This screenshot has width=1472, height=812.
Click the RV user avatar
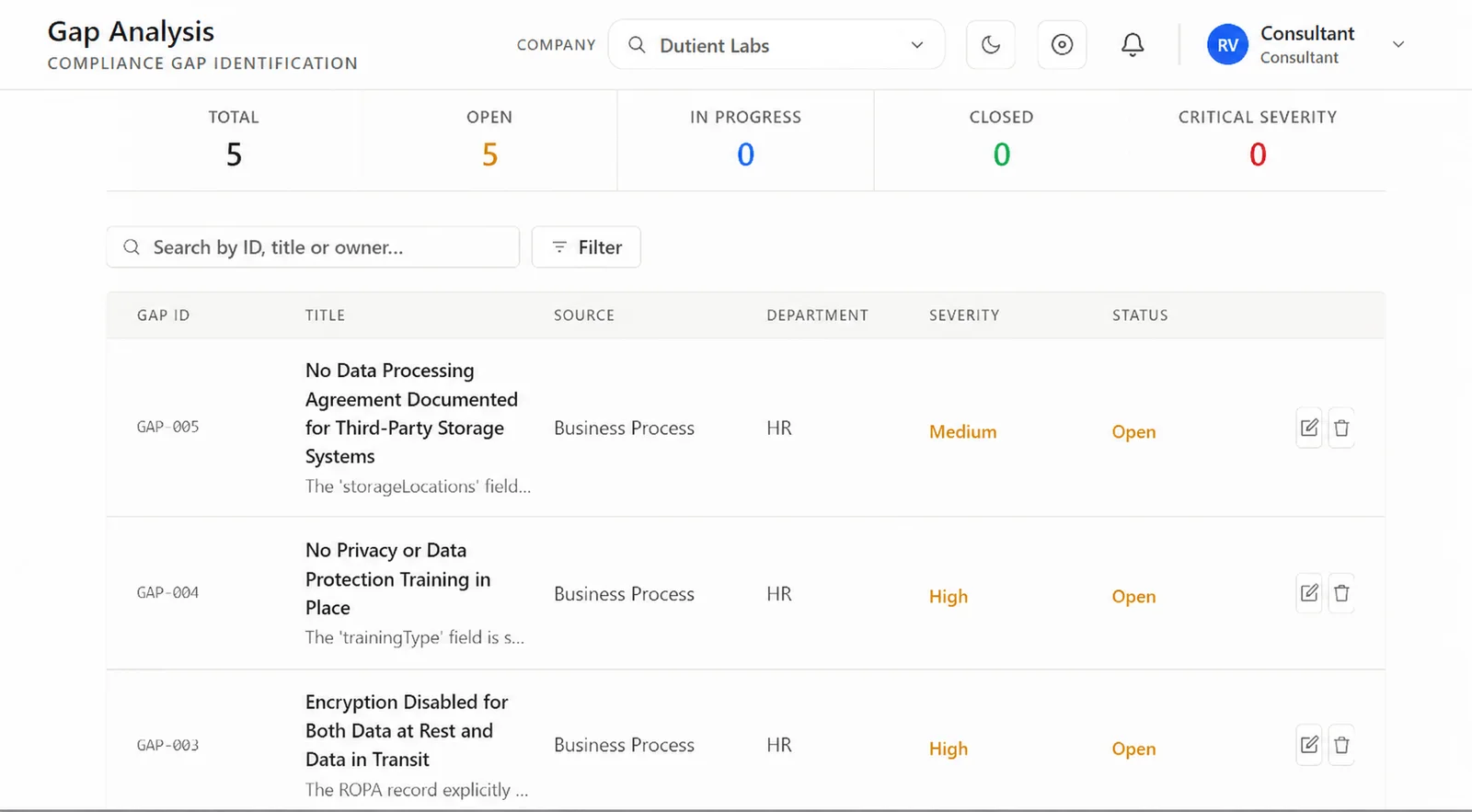click(1227, 45)
